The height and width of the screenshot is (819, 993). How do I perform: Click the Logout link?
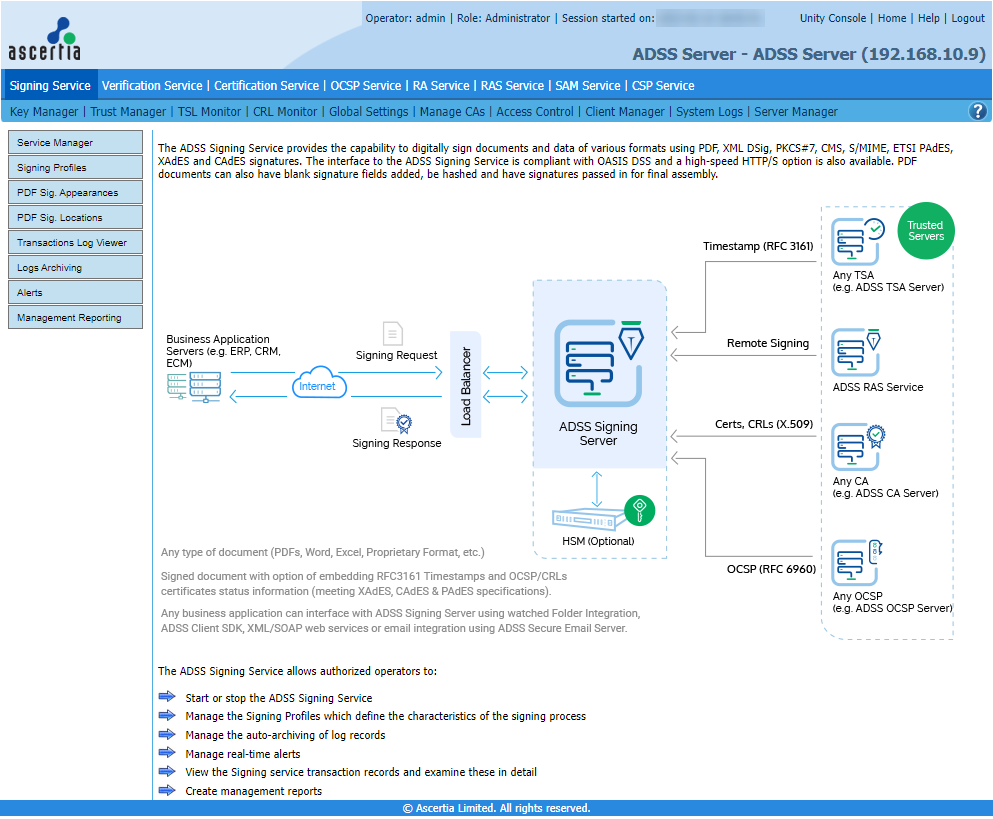pos(967,18)
